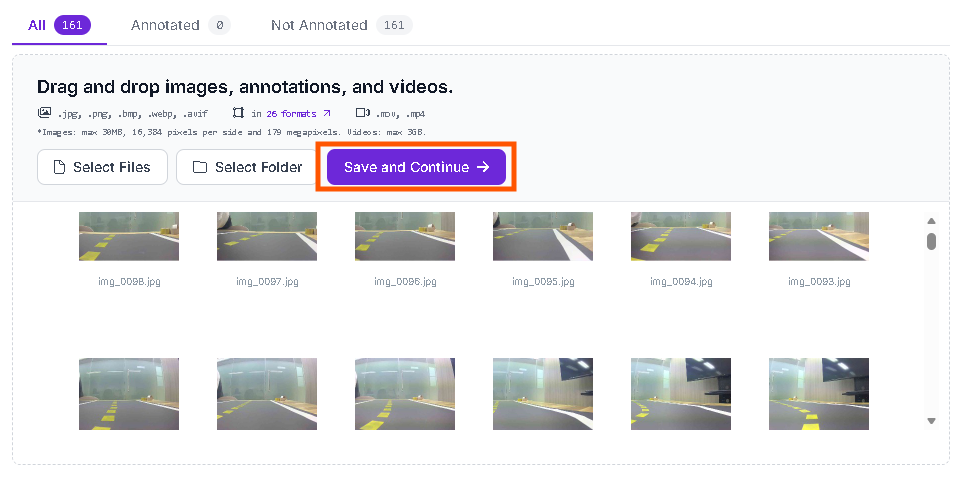Click the file name img_0097.jpg
Viewport: 962px width, 483px height.
(267, 282)
